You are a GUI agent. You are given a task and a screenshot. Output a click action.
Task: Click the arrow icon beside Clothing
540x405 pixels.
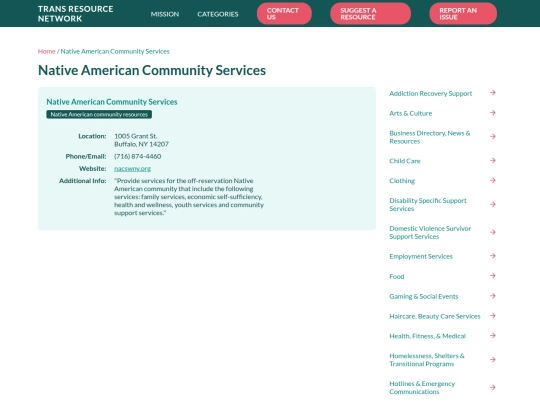(493, 180)
